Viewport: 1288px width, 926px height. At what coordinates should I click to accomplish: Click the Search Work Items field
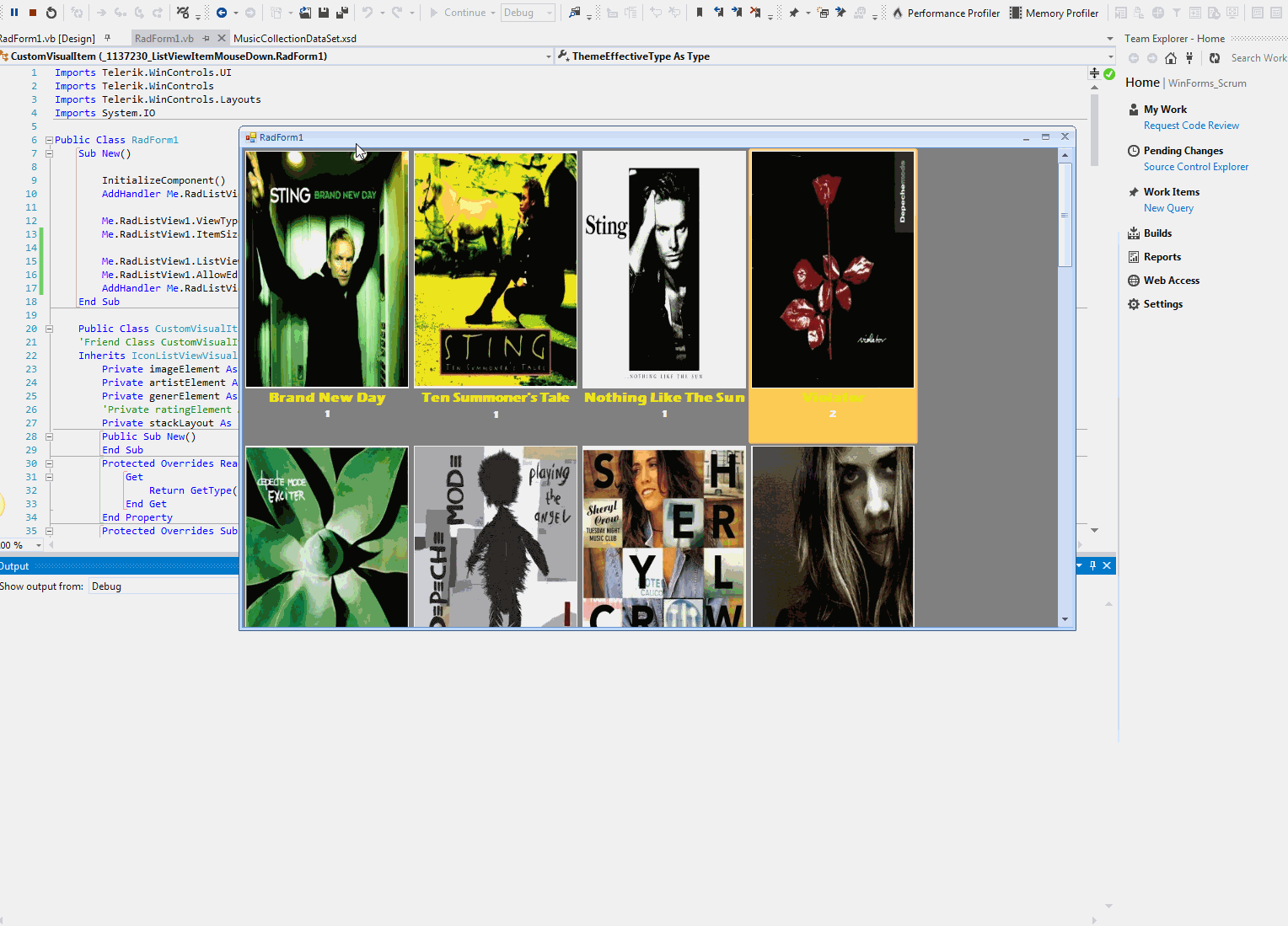[1258, 58]
